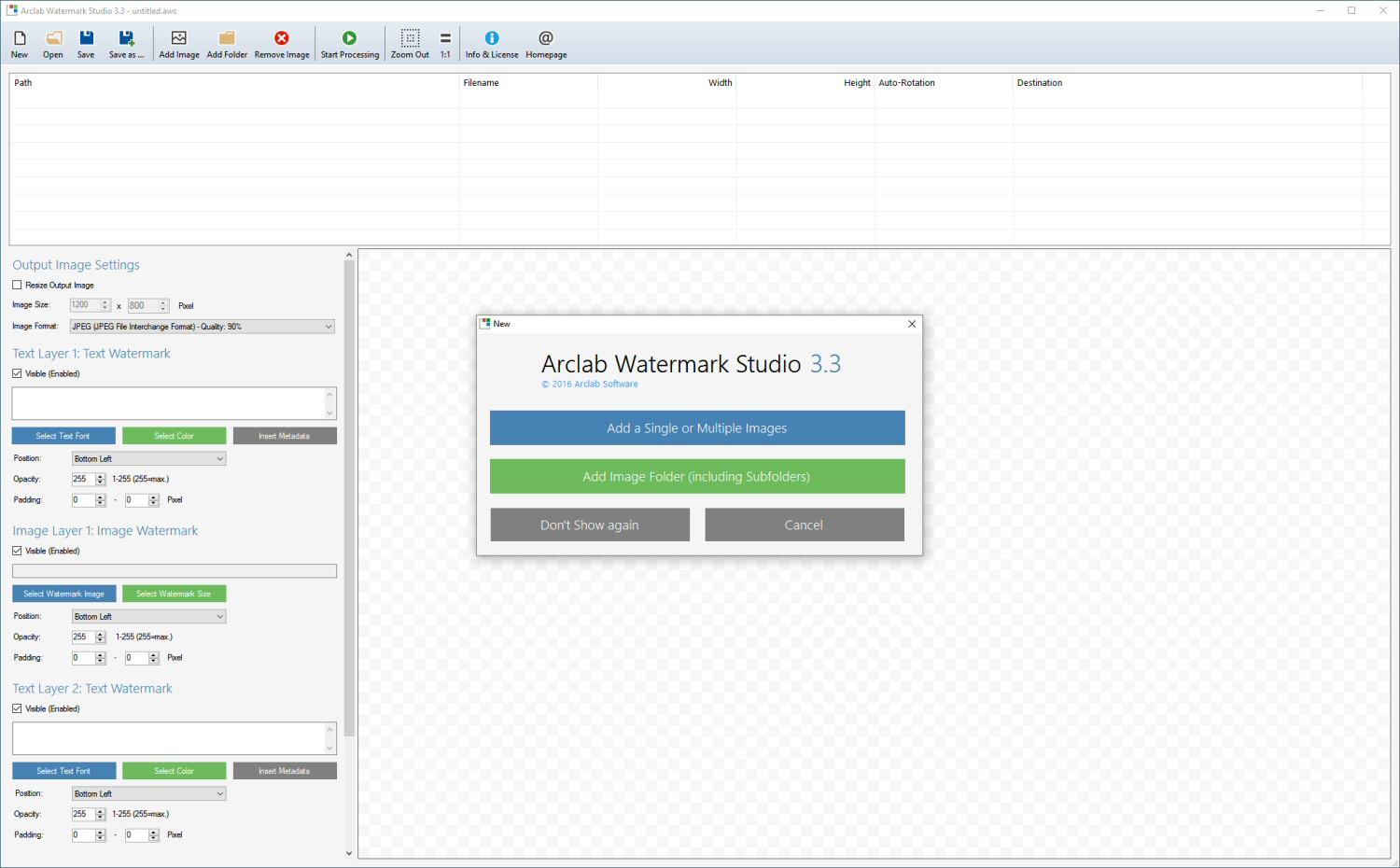
Task: Click Select Color in Text Layer 1
Action: (175, 436)
